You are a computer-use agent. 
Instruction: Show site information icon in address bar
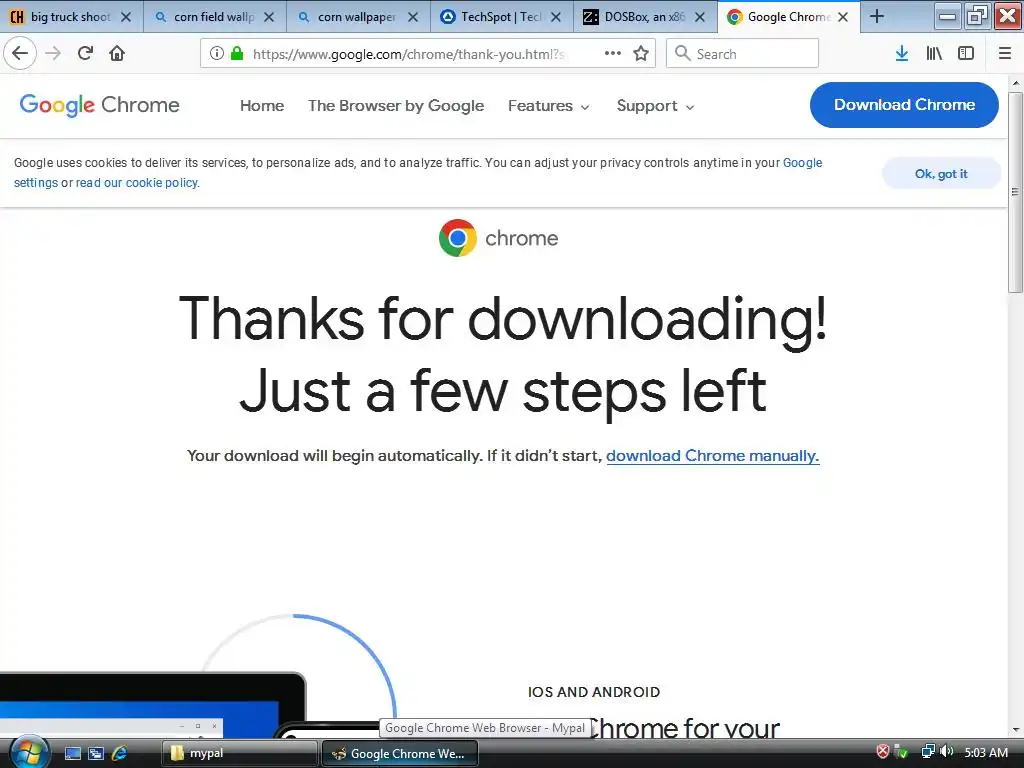(217, 54)
